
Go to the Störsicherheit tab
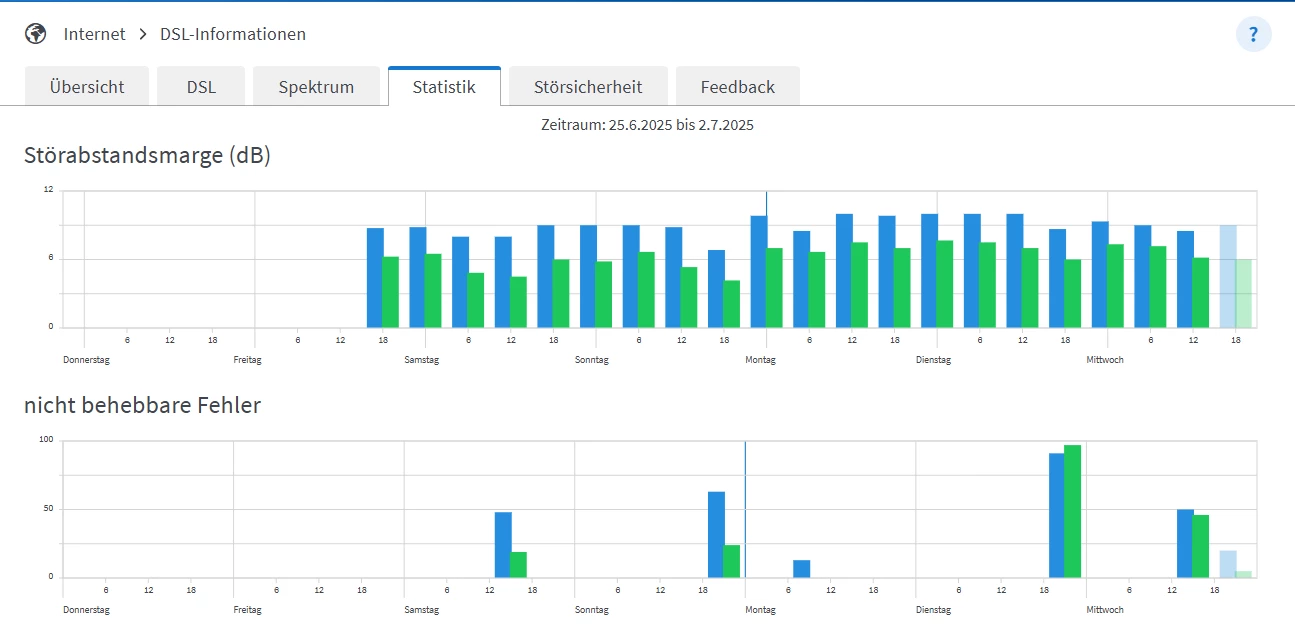point(588,87)
